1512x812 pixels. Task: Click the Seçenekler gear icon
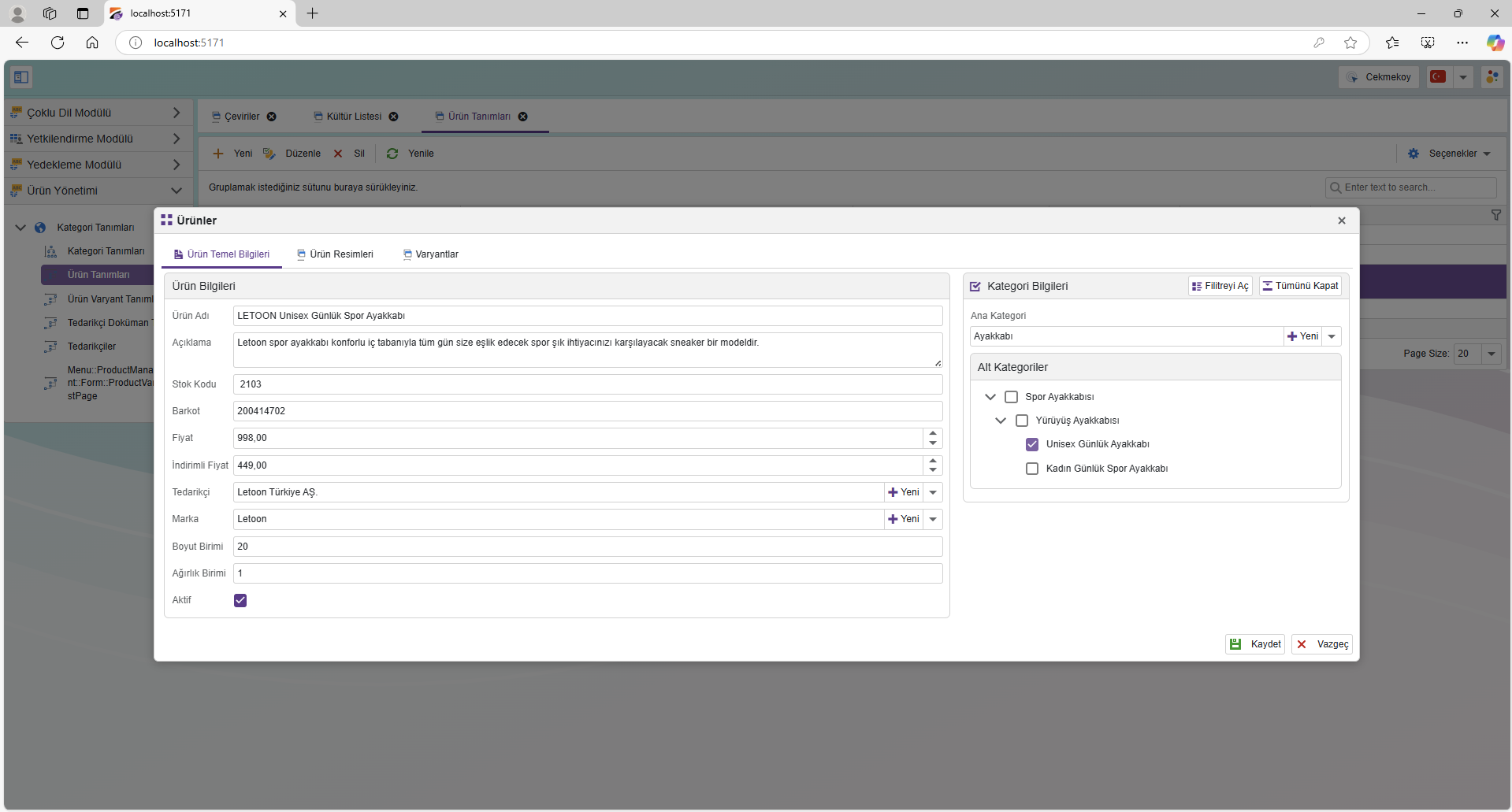(1414, 154)
